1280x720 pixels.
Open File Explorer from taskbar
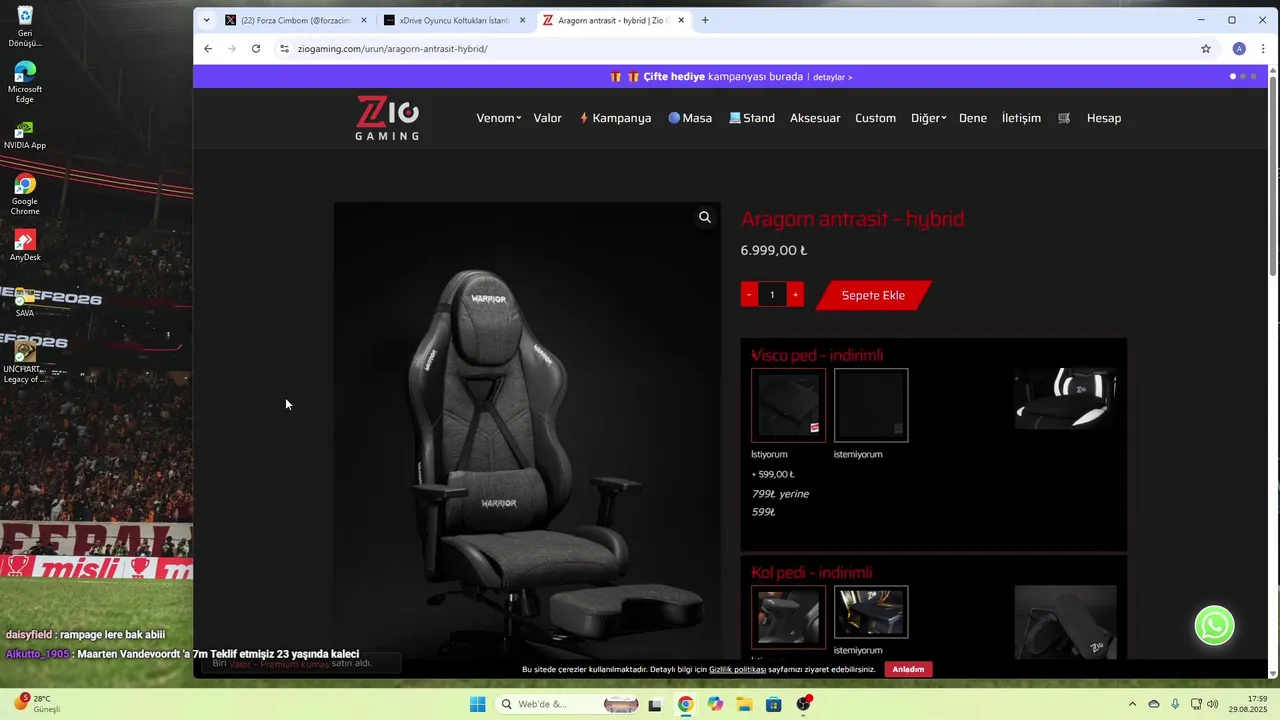pyautogui.click(x=744, y=704)
